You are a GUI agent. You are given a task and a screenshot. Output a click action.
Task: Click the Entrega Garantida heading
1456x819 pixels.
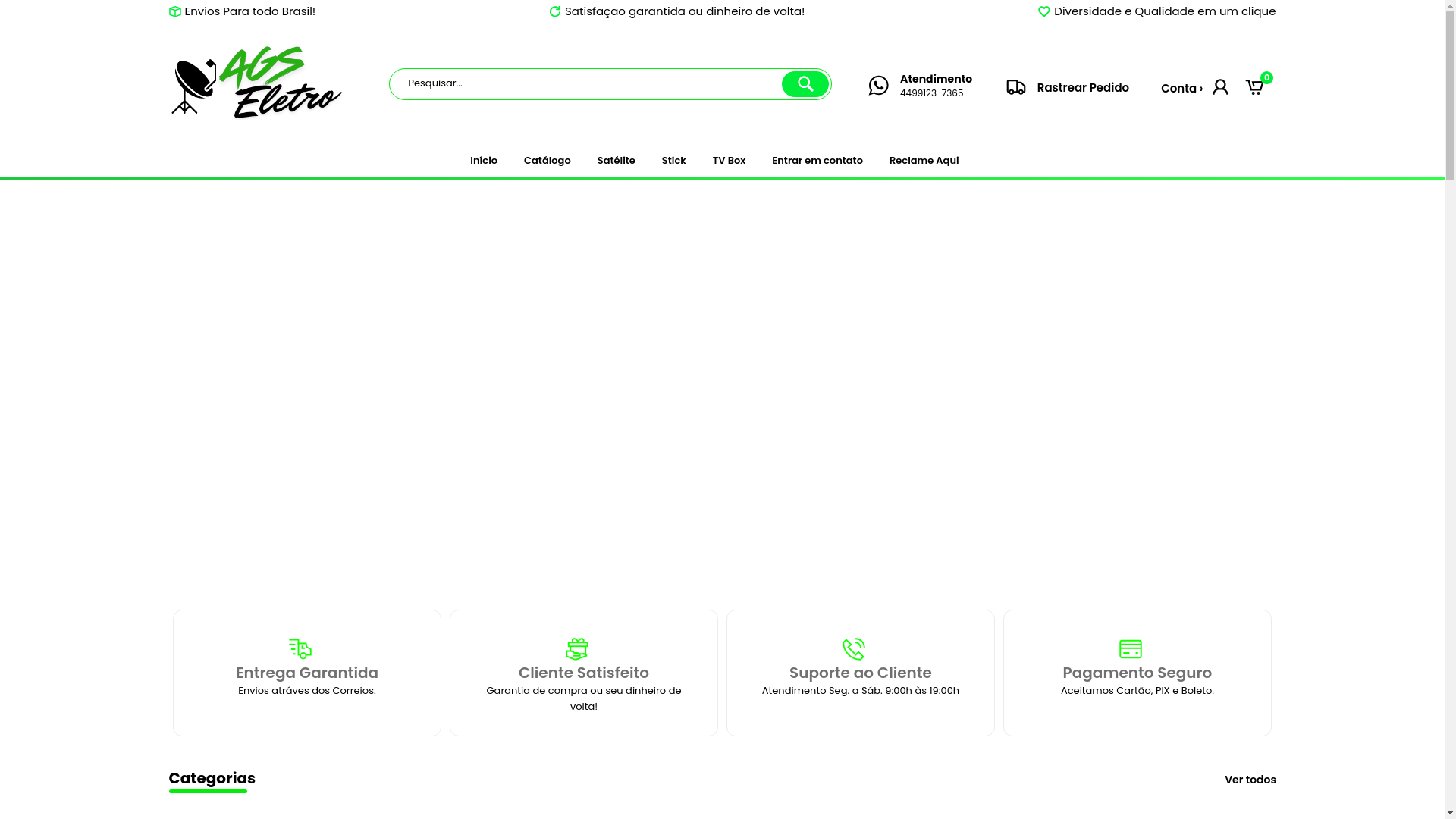pos(307,673)
